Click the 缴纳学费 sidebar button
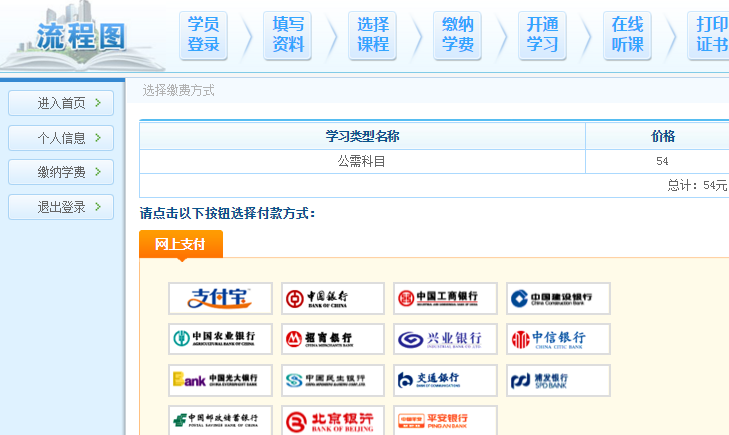This screenshot has width=729, height=435. pos(61,172)
